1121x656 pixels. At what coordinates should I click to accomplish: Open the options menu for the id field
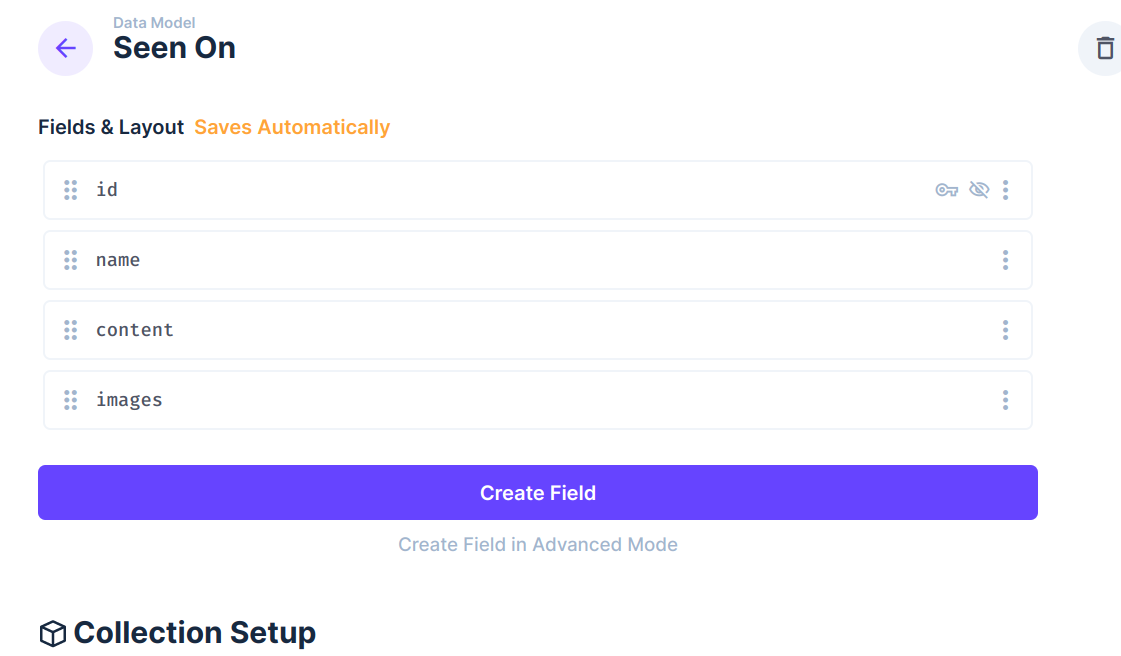1006,189
